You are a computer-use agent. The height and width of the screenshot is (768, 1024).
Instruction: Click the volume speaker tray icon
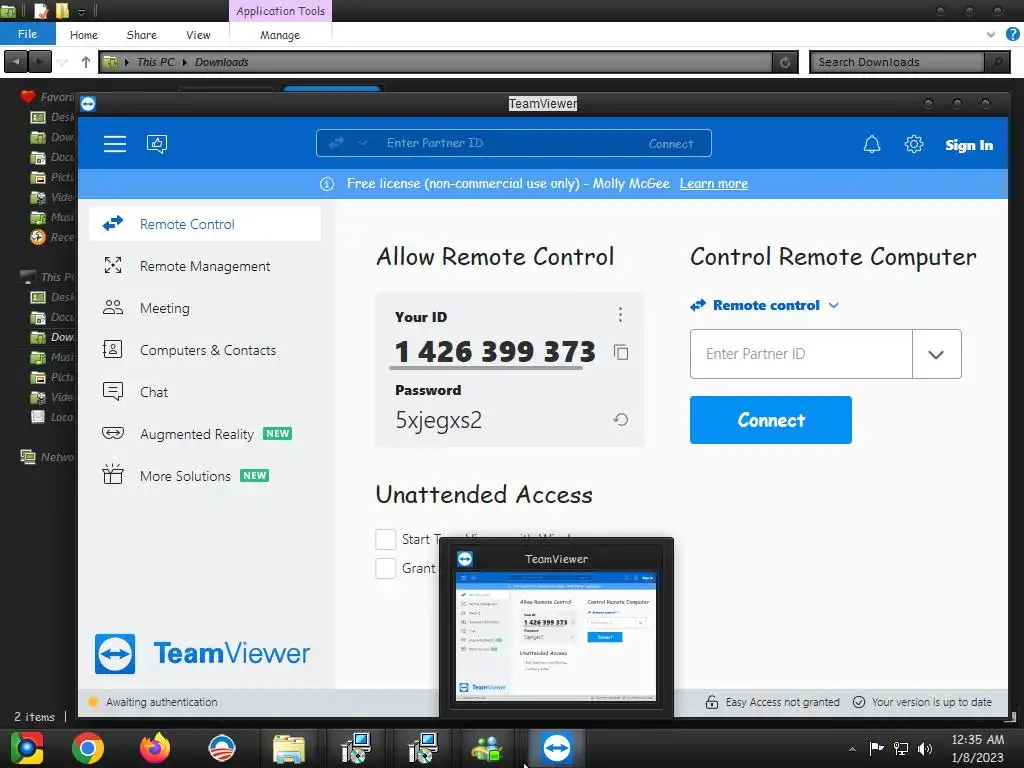(x=925, y=749)
